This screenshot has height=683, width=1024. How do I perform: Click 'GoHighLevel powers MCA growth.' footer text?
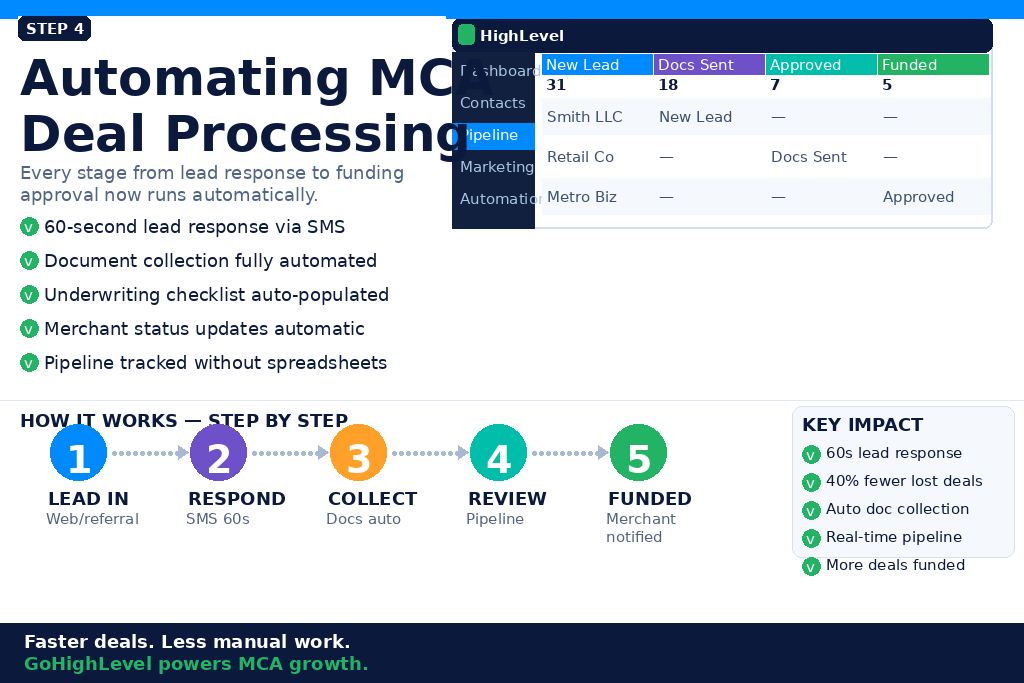click(196, 664)
